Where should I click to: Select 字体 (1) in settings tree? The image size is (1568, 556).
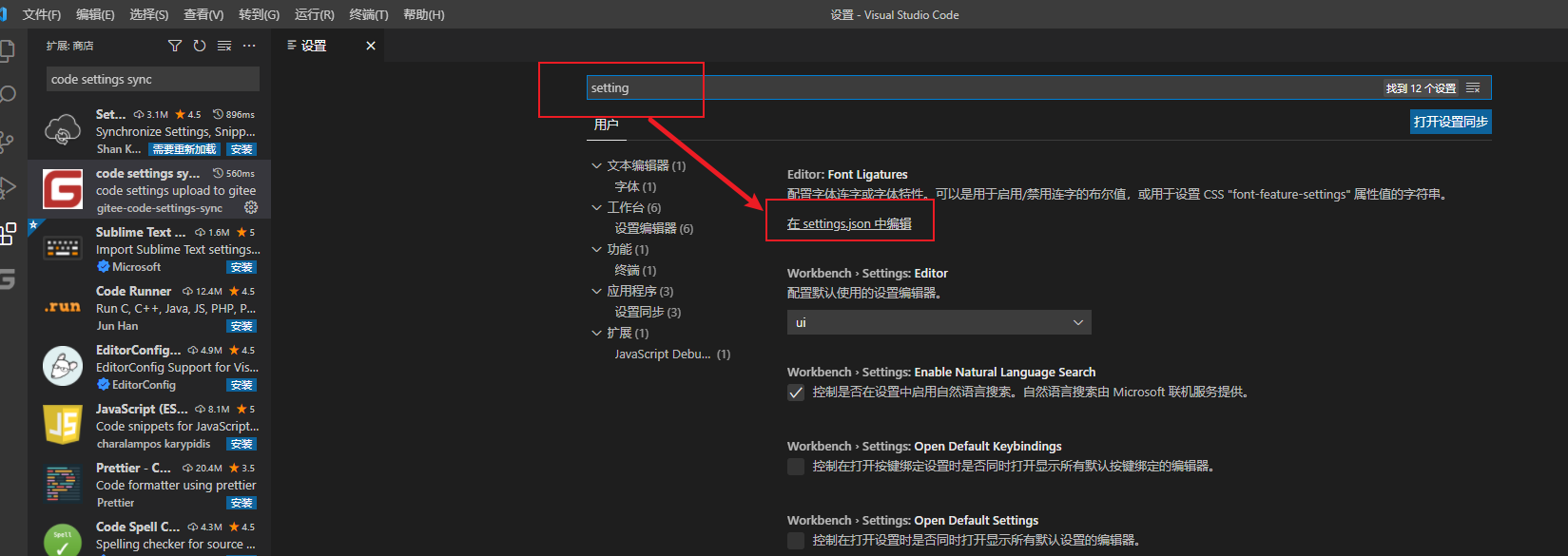(635, 186)
